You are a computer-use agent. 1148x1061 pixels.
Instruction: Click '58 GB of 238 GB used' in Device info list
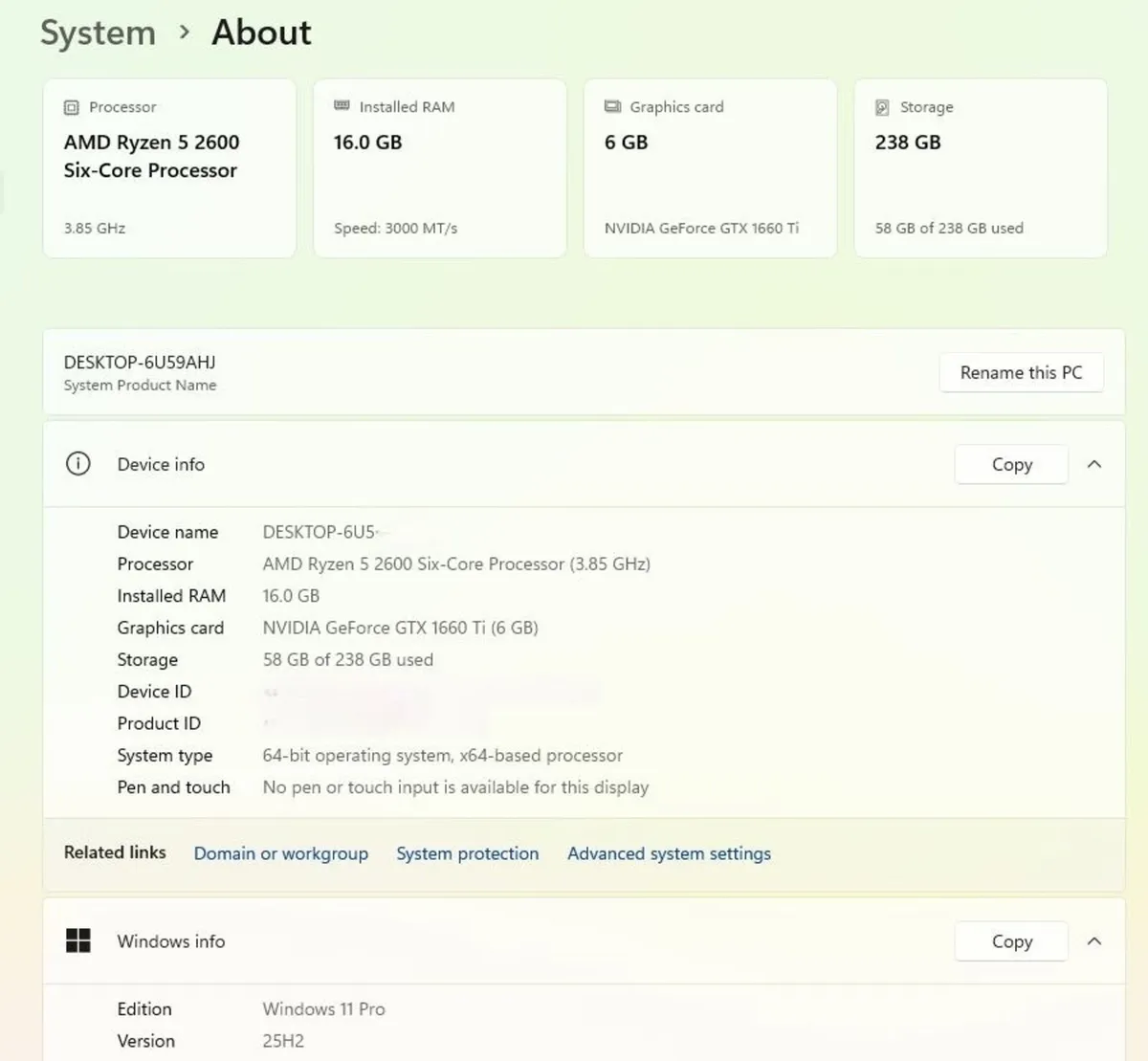(347, 659)
